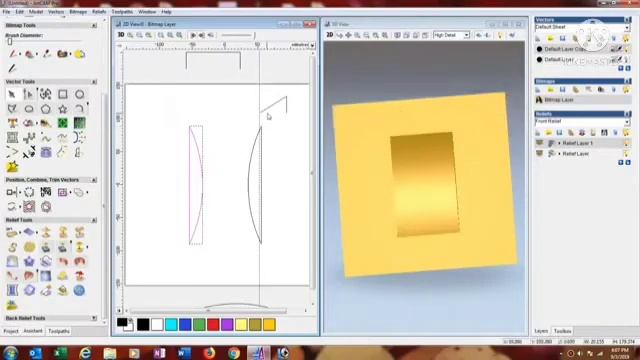Select the Relief Layer 1 row

pyautogui.click(x=583, y=143)
